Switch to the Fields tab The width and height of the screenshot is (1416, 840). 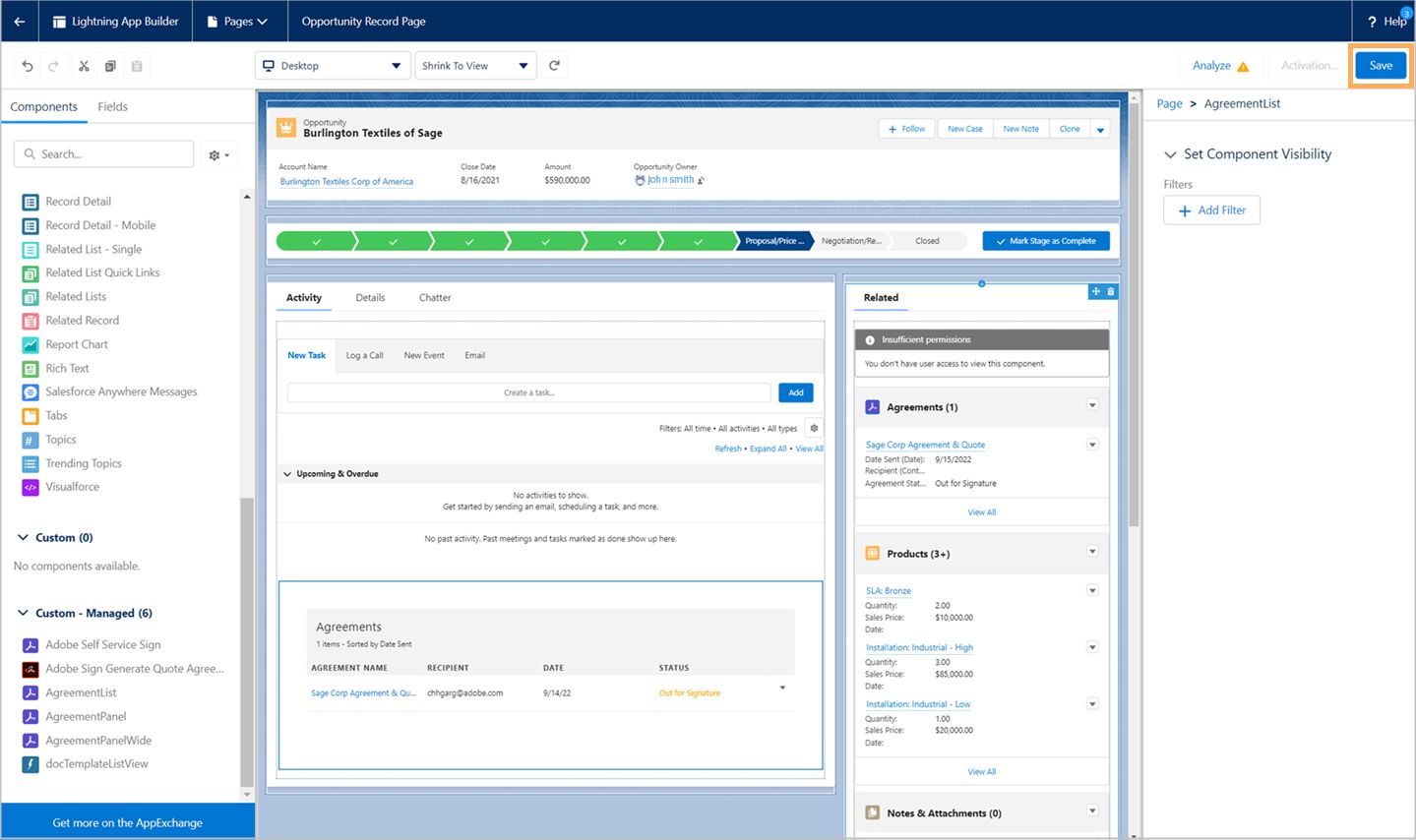tap(112, 106)
